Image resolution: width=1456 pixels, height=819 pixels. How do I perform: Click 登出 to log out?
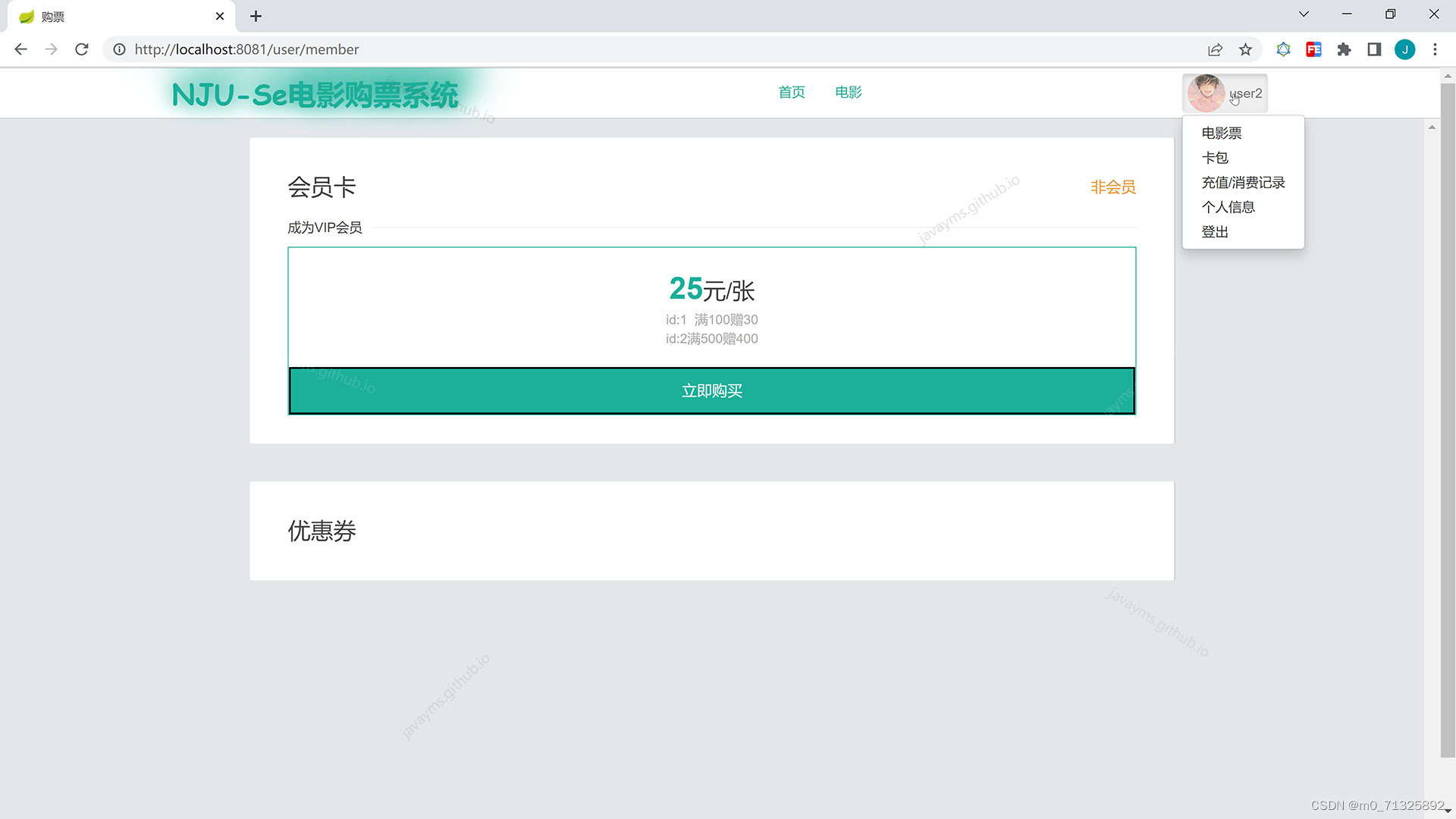(x=1214, y=232)
